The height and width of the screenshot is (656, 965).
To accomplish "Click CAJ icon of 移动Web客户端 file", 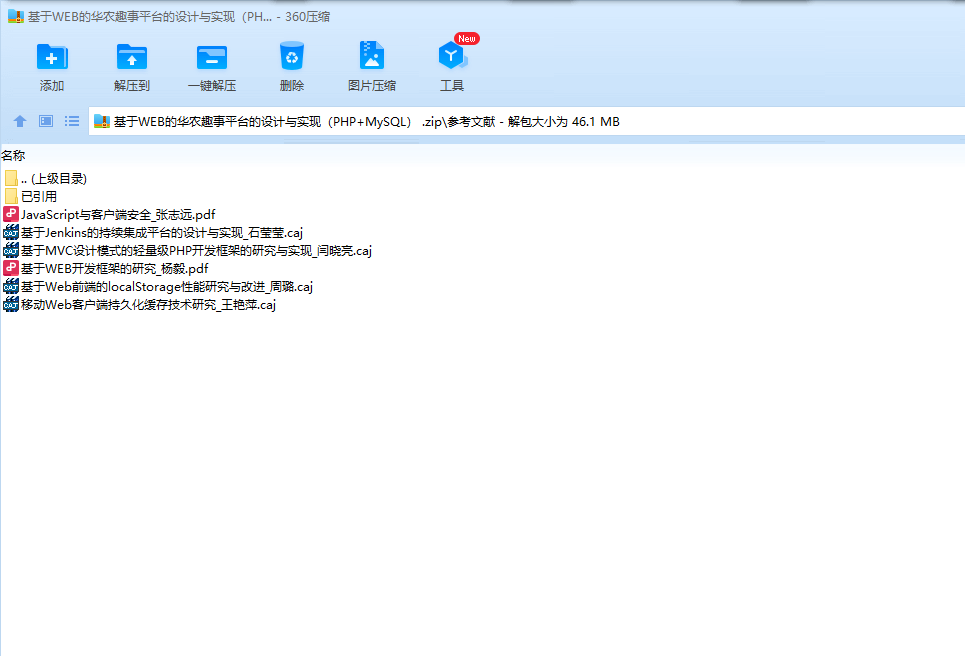I will pyautogui.click(x=10, y=305).
